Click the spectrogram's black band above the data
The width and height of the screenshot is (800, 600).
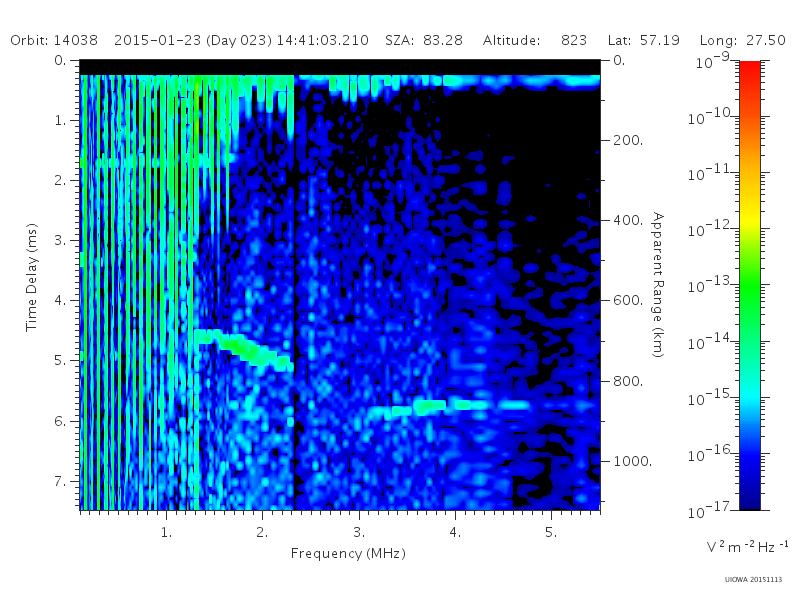[x=340, y=67]
